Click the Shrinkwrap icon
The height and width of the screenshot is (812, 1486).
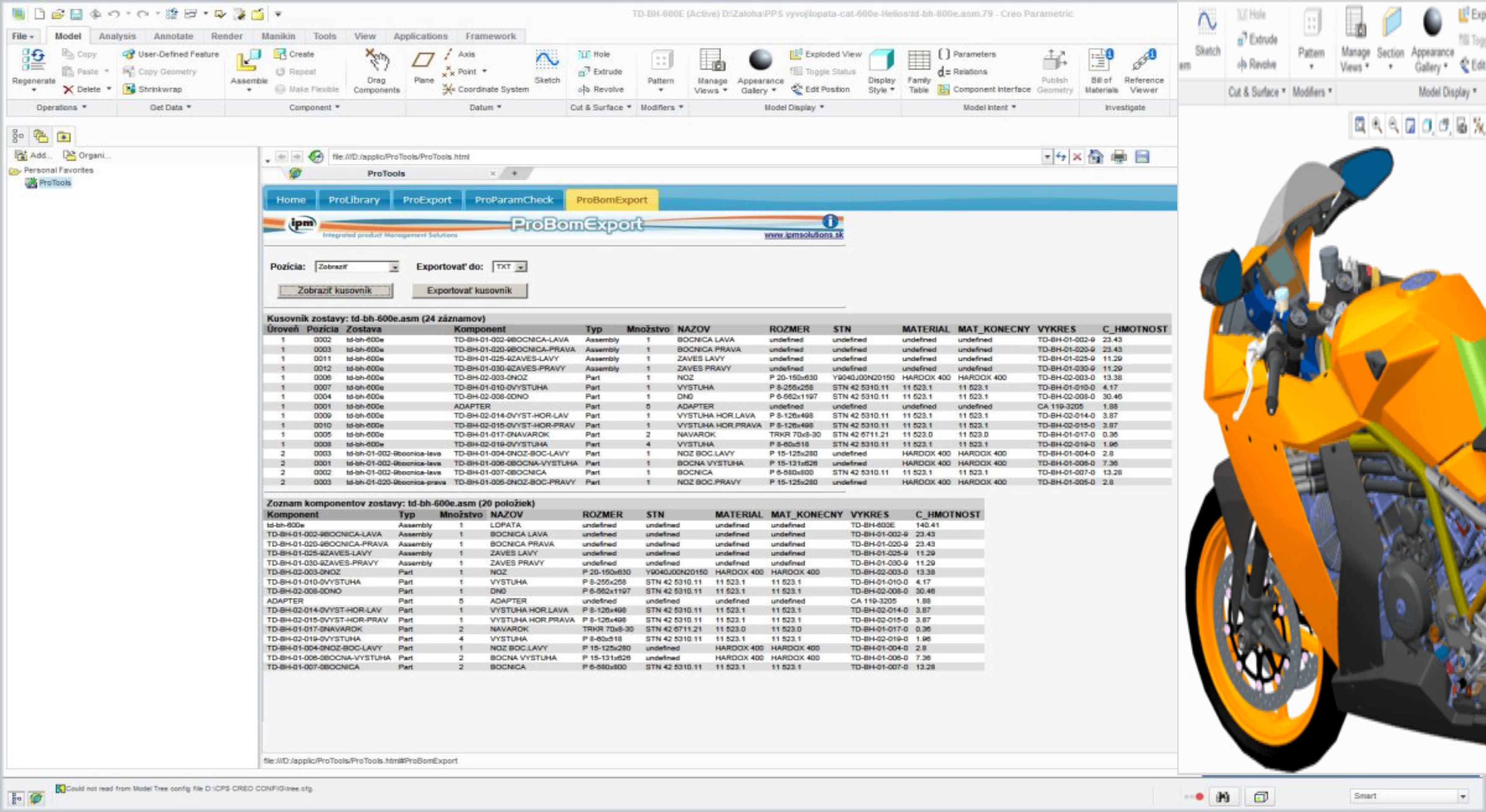(129, 89)
